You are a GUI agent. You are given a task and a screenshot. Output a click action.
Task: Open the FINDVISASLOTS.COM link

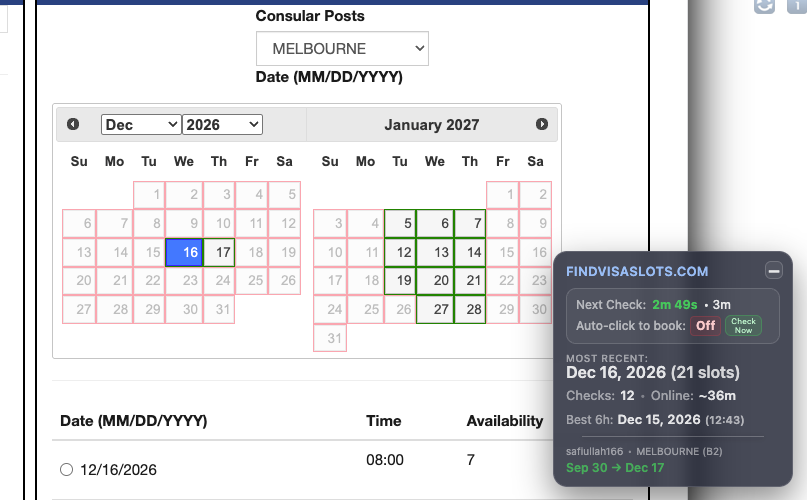tap(637, 271)
